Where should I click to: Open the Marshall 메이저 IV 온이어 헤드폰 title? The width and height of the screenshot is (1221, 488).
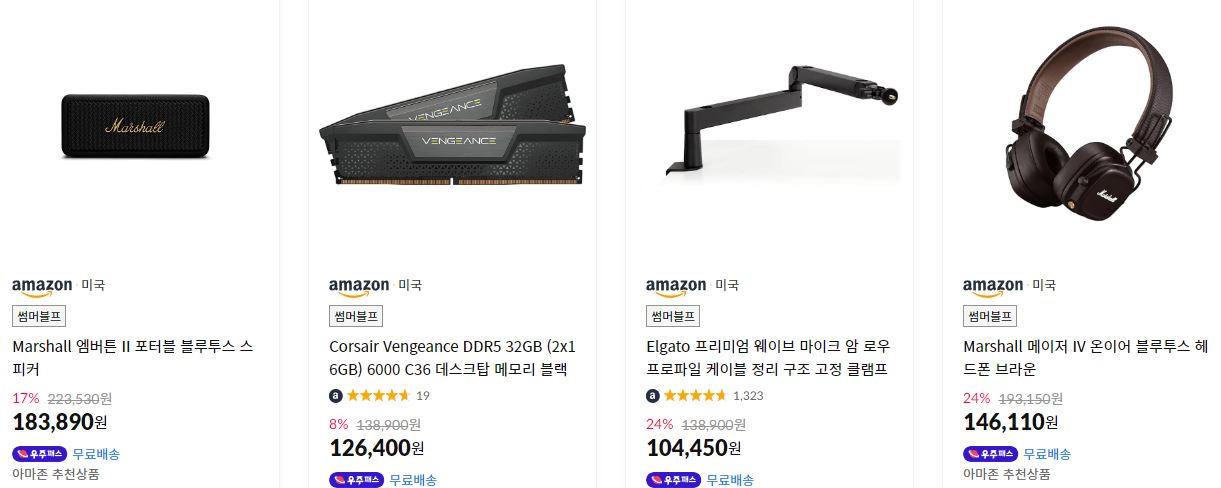pos(1085,358)
